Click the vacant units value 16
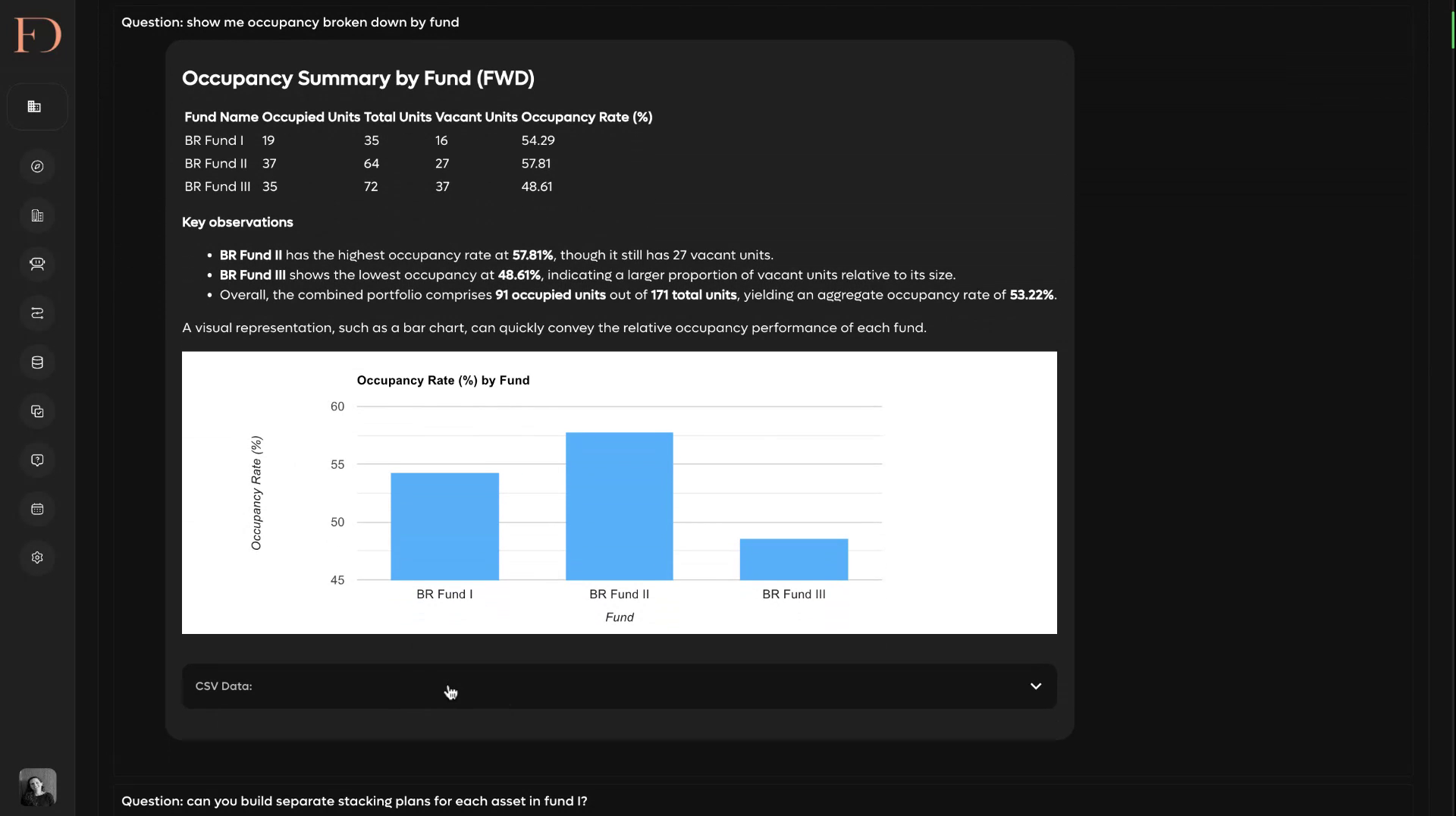The image size is (1456, 816). pos(441,141)
